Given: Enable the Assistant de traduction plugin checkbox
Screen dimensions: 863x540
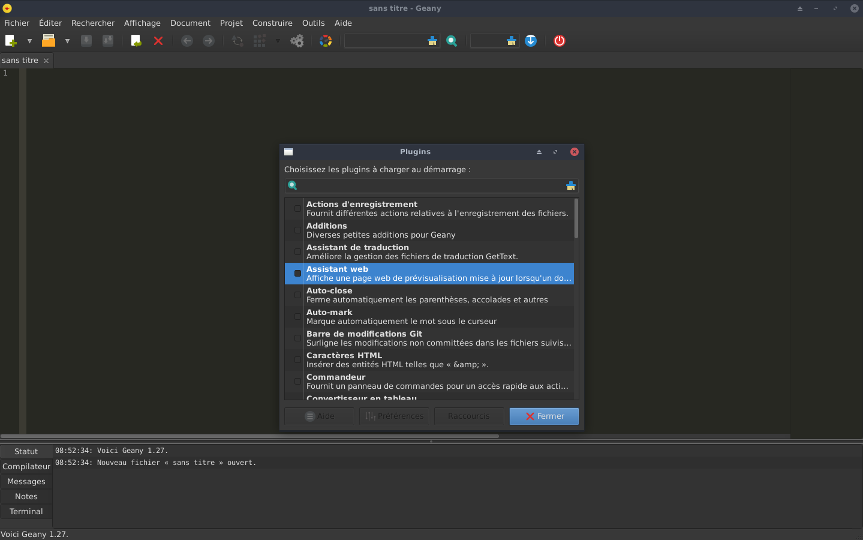Looking at the screenshot, I should [297, 252].
